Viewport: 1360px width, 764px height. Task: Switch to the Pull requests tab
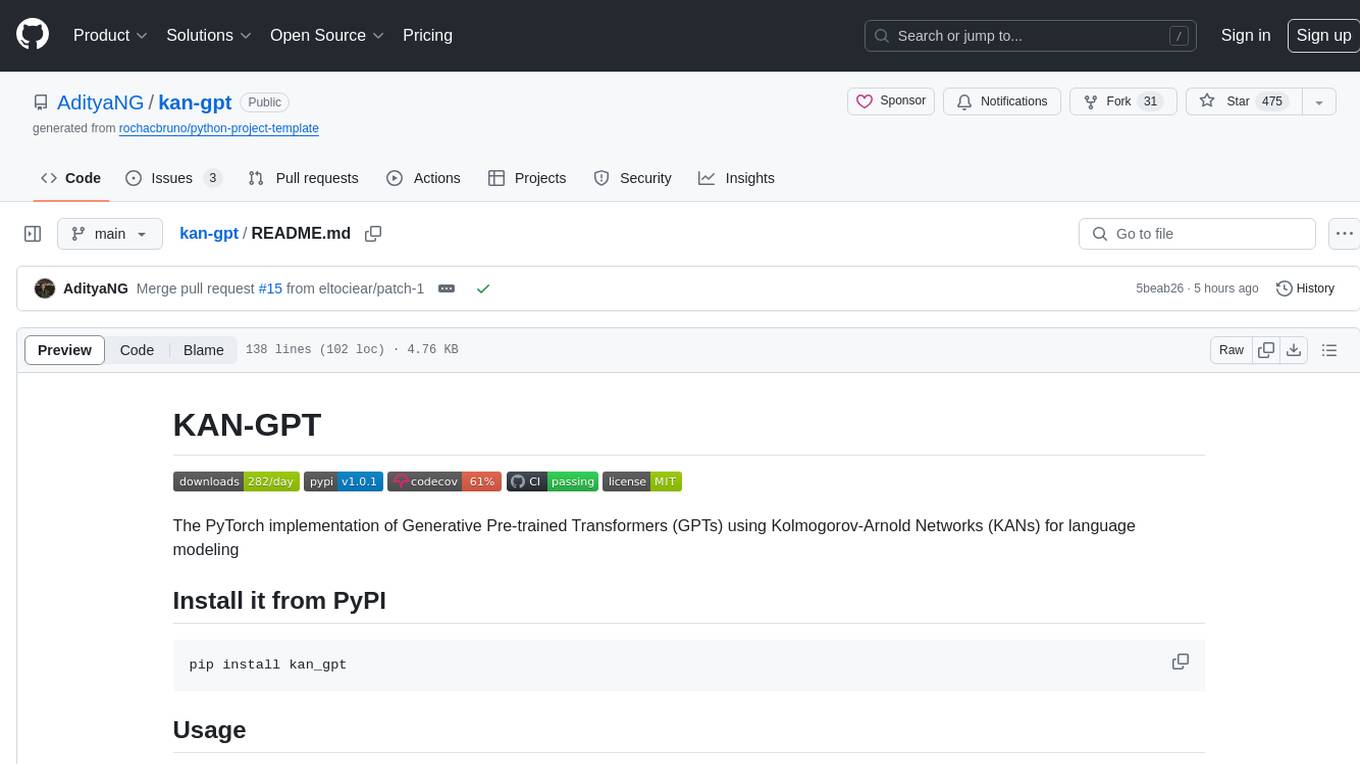coord(303,178)
